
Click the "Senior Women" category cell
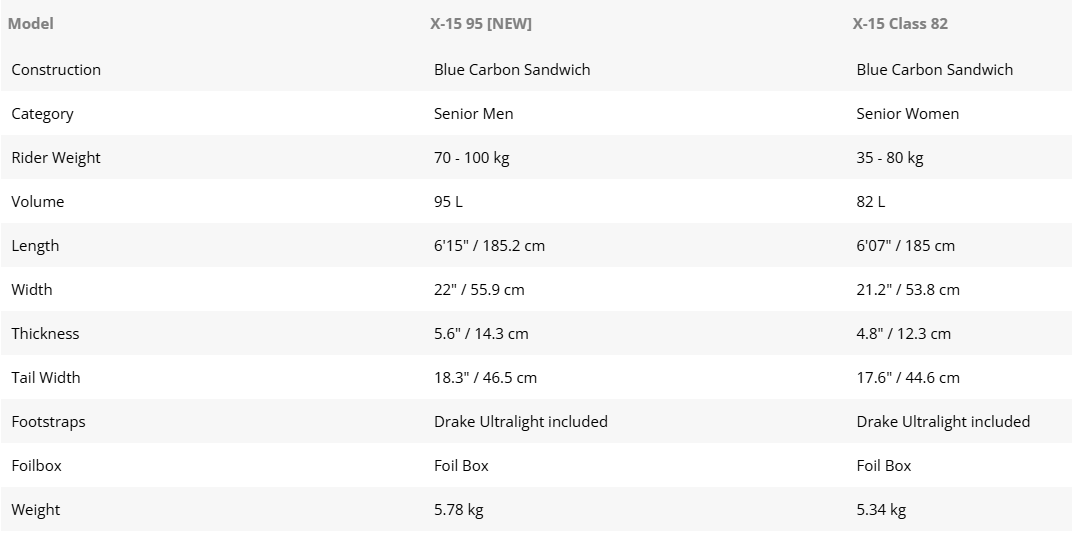click(907, 113)
